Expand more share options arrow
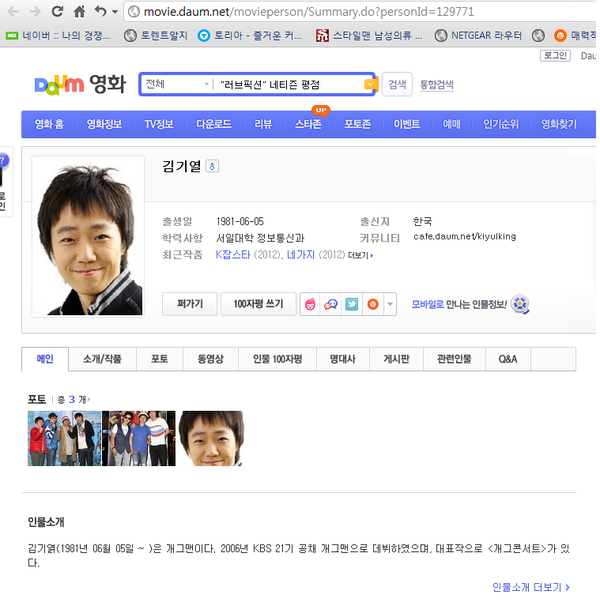 (x=390, y=304)
